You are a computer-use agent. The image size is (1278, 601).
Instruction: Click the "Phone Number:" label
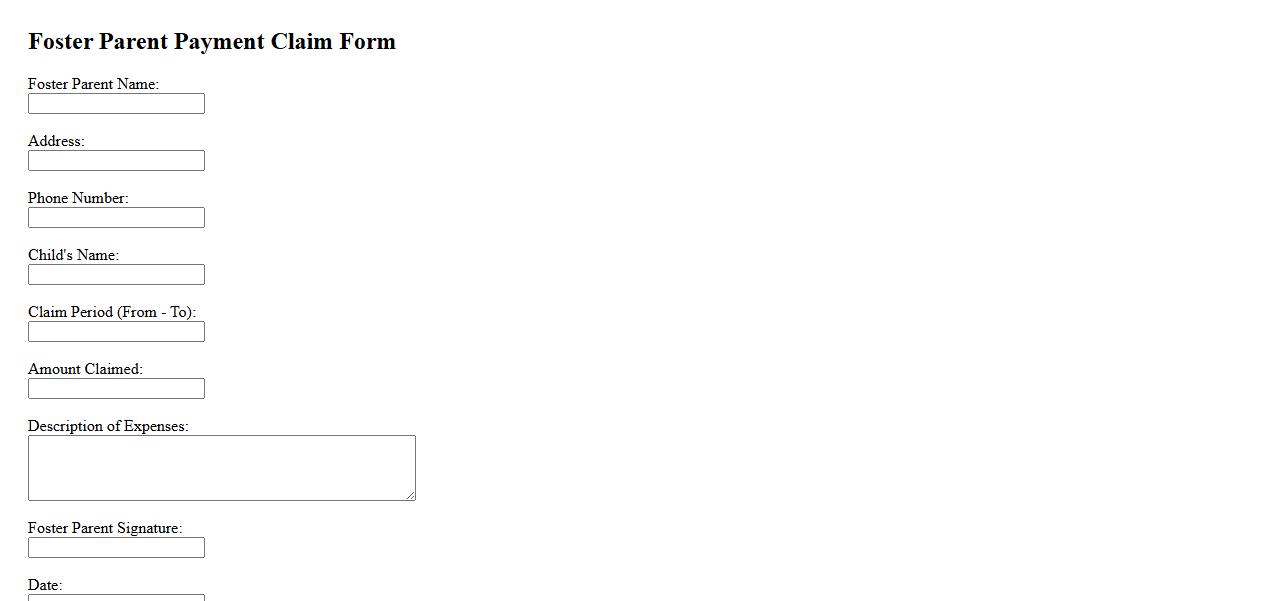(x=78, y=198)
